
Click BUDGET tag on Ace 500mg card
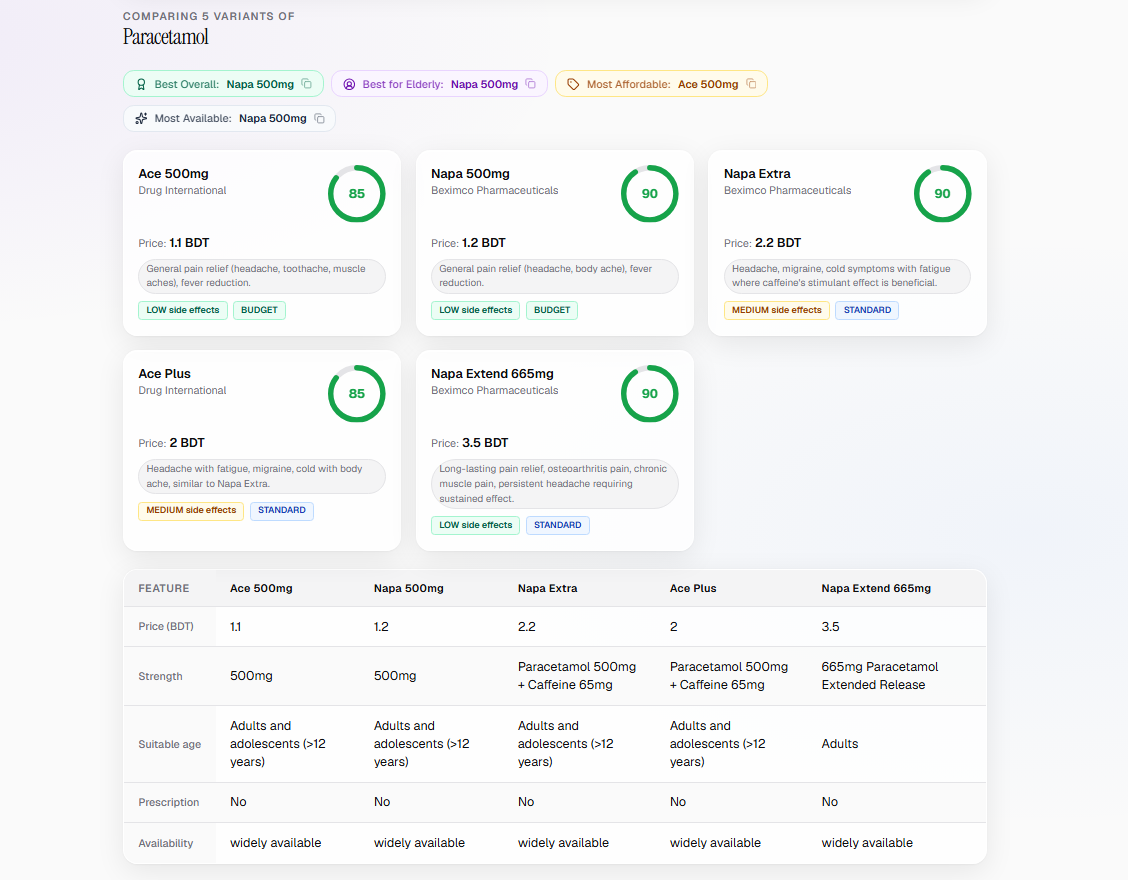259,310
